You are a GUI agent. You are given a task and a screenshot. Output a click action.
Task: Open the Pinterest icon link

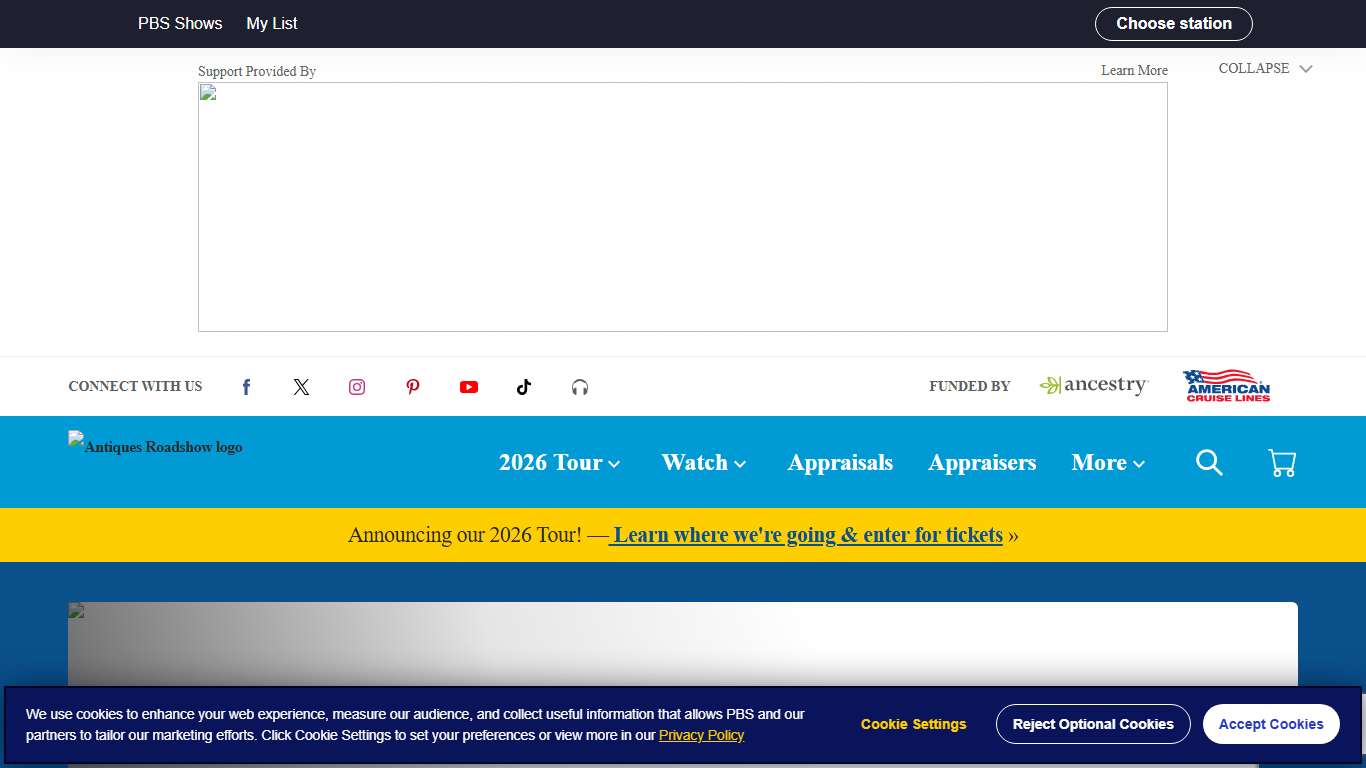point(413,387)
